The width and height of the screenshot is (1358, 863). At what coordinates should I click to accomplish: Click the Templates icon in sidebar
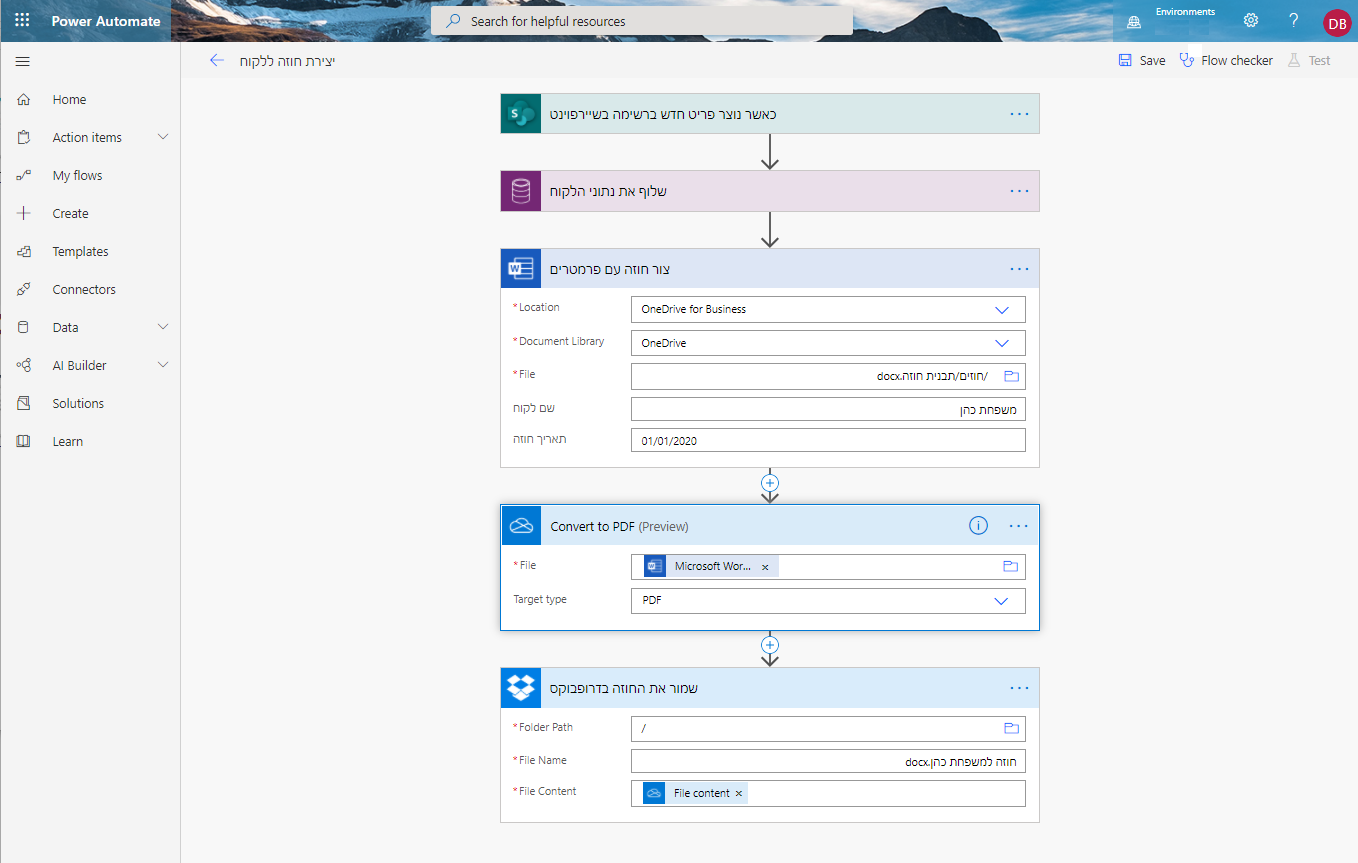point(24,251)
